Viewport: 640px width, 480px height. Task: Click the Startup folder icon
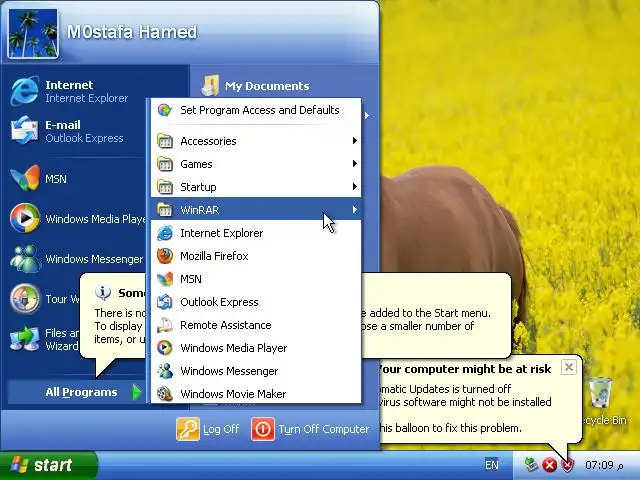coord(165,187)
